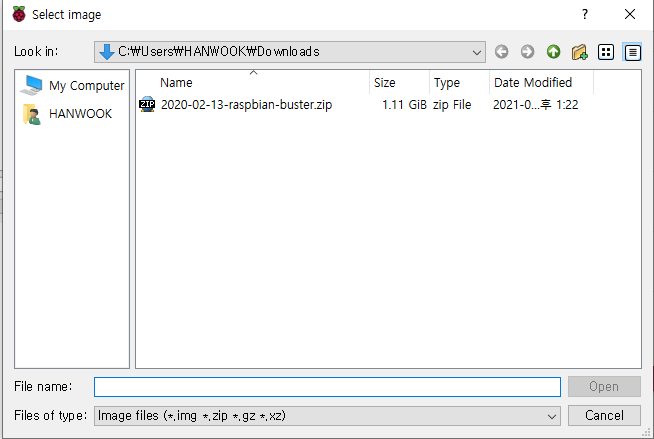Viewport: 654px width, 439px height.
Task: Select My Computer label in the sidebar
Action: click(x=87, y=85)
